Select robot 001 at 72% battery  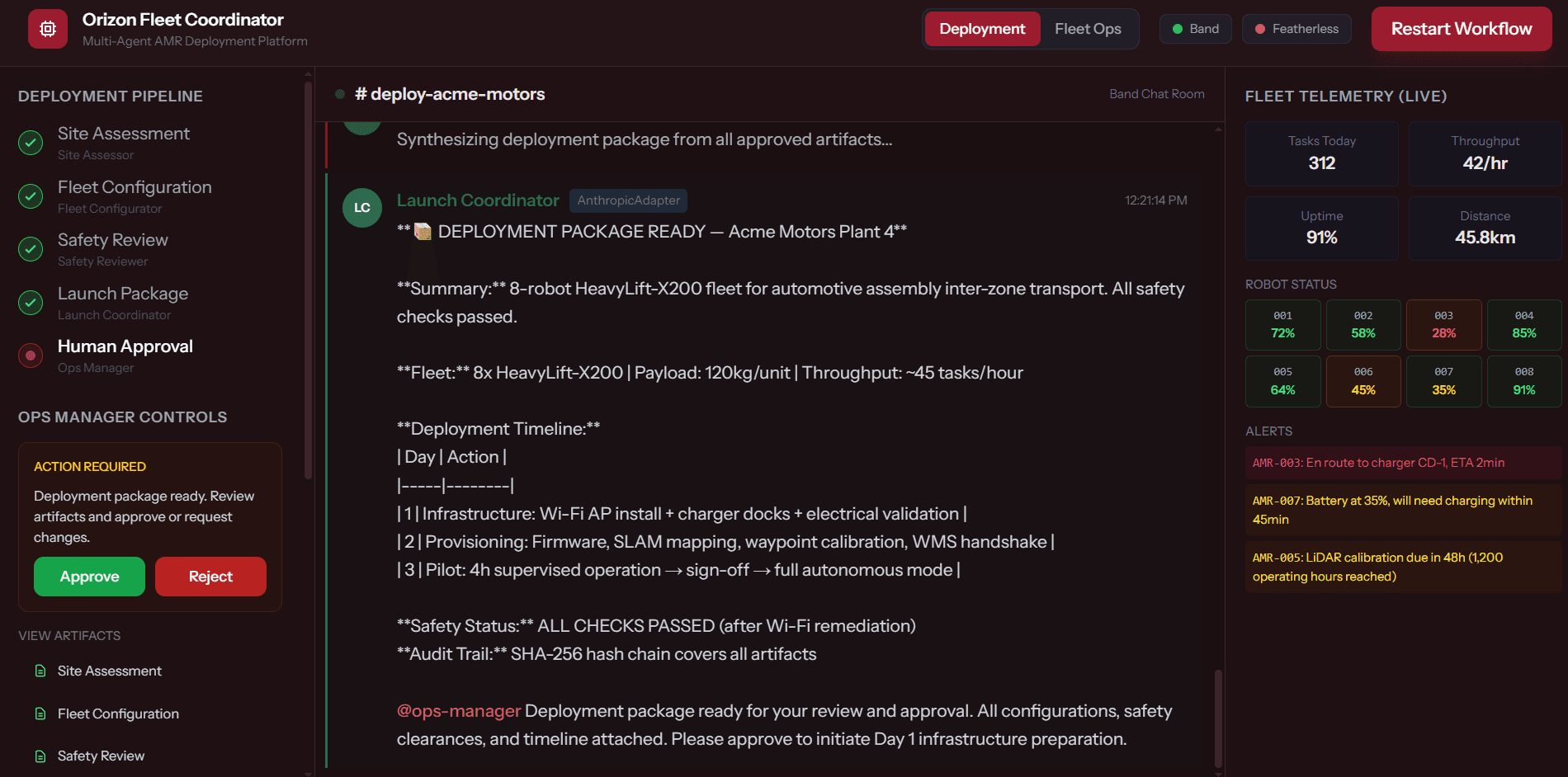click(1282, 325)
